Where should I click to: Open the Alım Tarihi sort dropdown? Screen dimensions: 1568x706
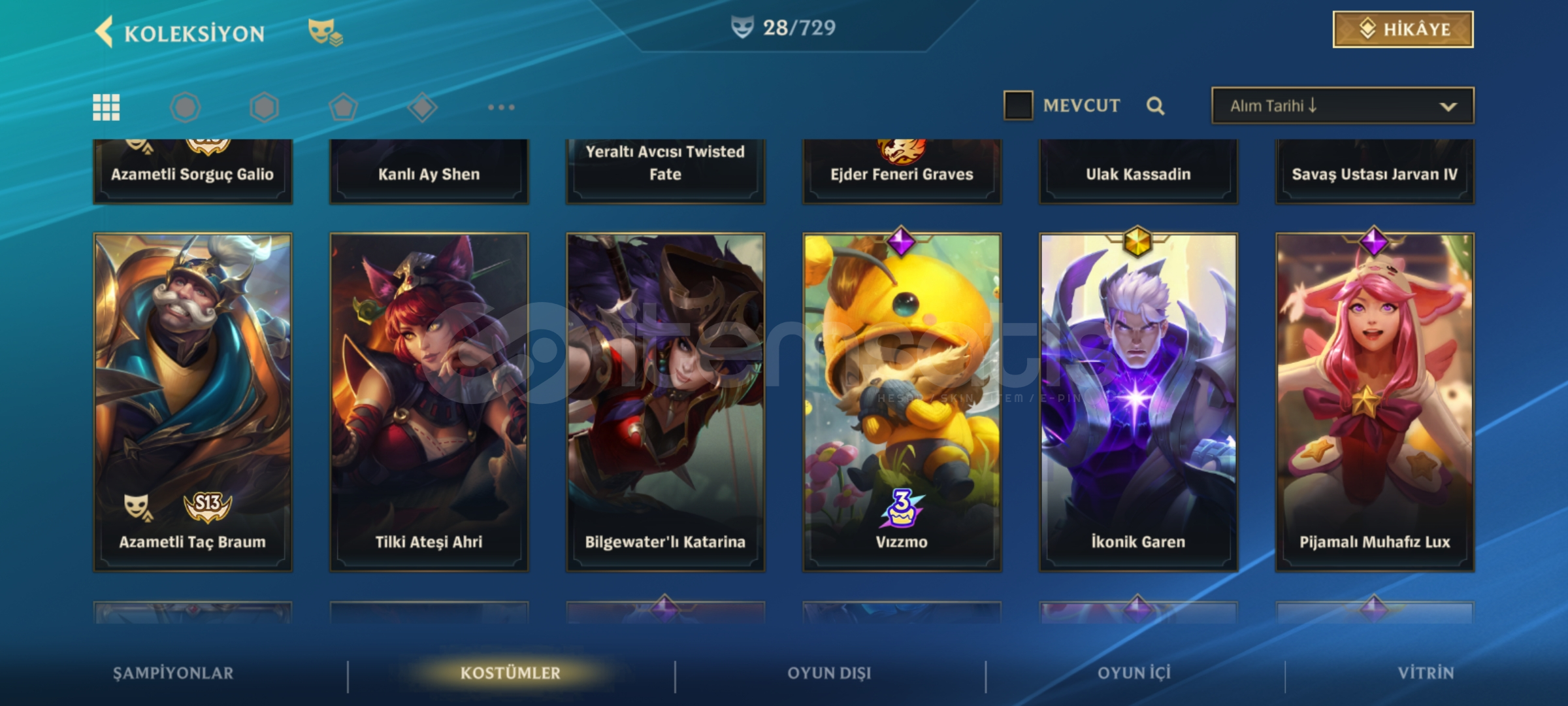coord(1343,106)
